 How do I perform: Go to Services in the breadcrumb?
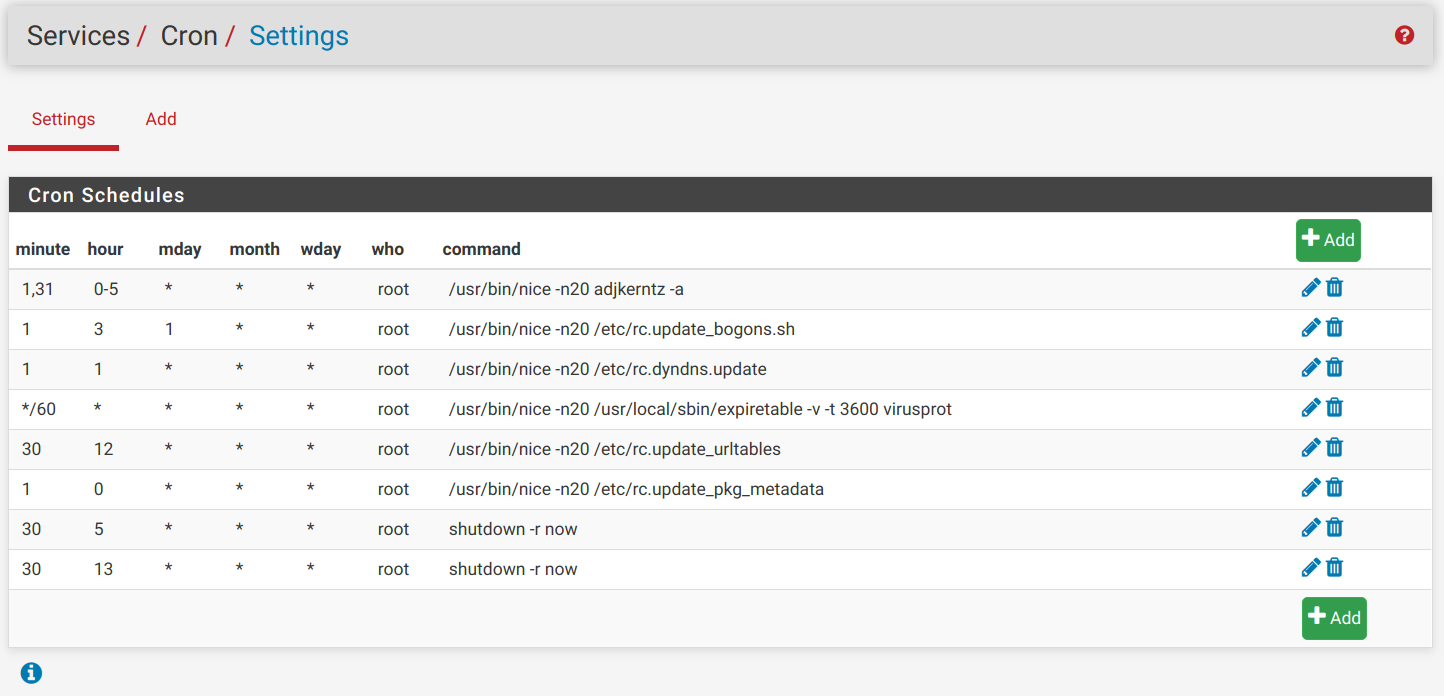(x=78, y=36)
